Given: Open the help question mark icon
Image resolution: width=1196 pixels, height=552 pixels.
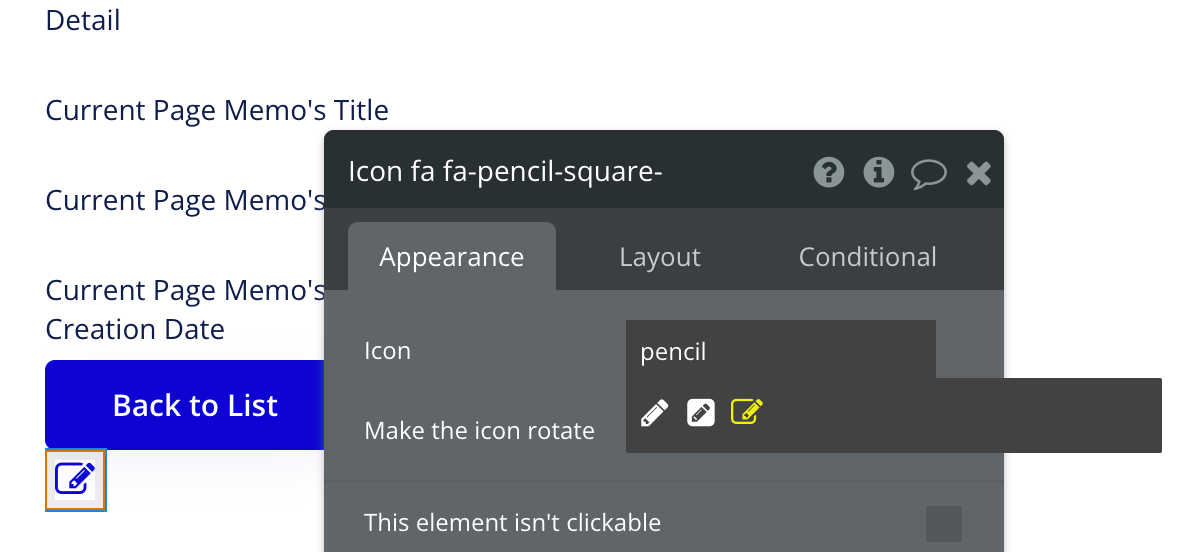Looking at the screenshot, I should coord(829,173).
